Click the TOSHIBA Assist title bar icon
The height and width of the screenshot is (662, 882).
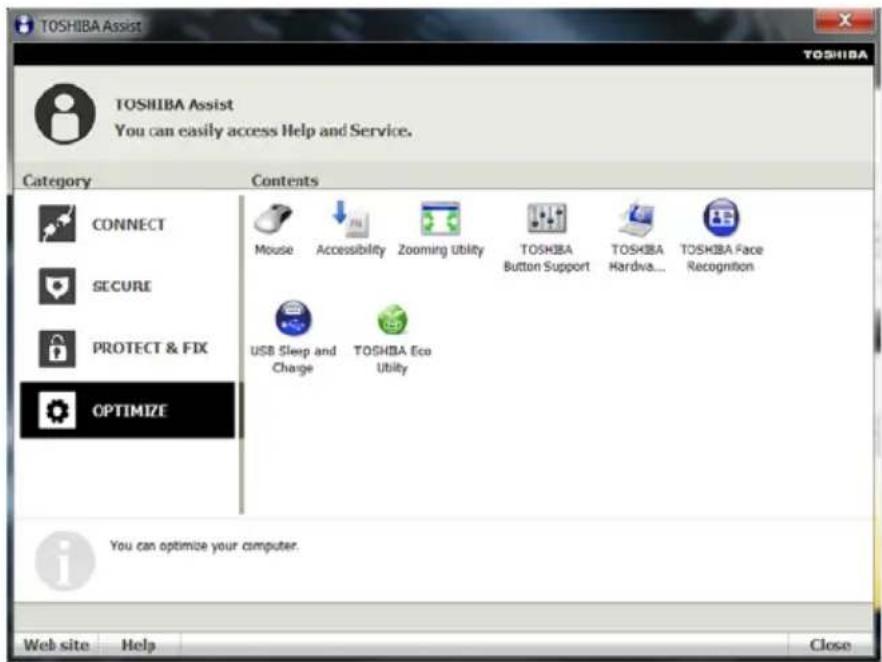24,25
